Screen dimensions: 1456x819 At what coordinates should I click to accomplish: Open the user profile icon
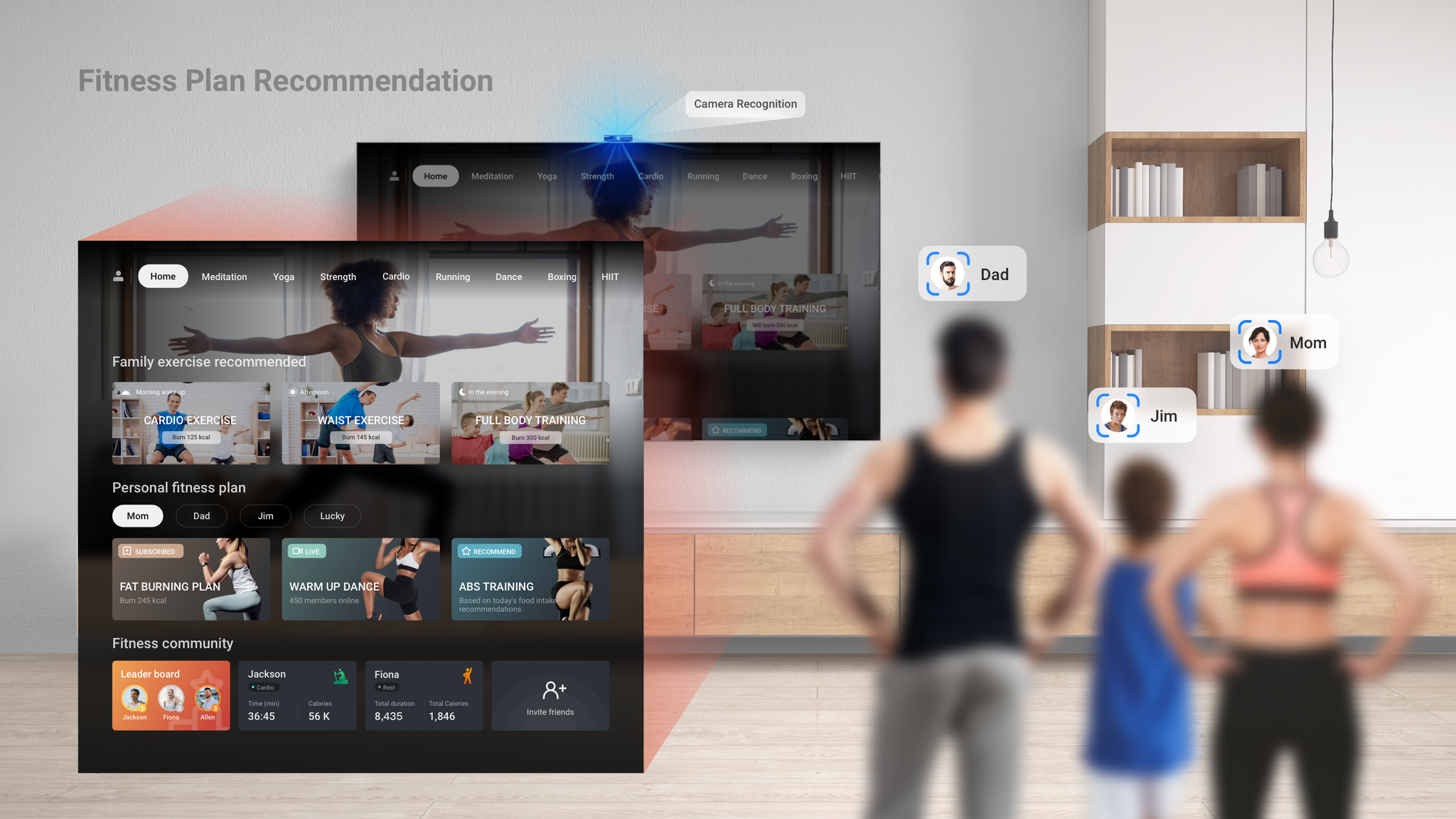tap(117, 276)
